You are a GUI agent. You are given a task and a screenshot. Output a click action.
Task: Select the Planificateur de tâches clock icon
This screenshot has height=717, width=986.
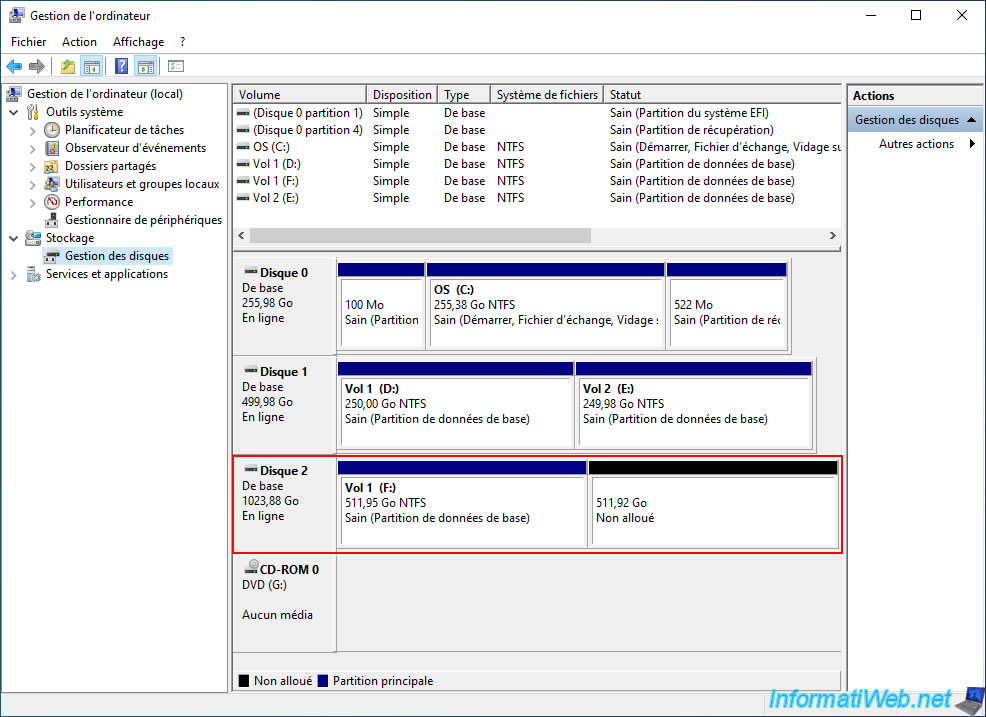(x=53, y=130)
